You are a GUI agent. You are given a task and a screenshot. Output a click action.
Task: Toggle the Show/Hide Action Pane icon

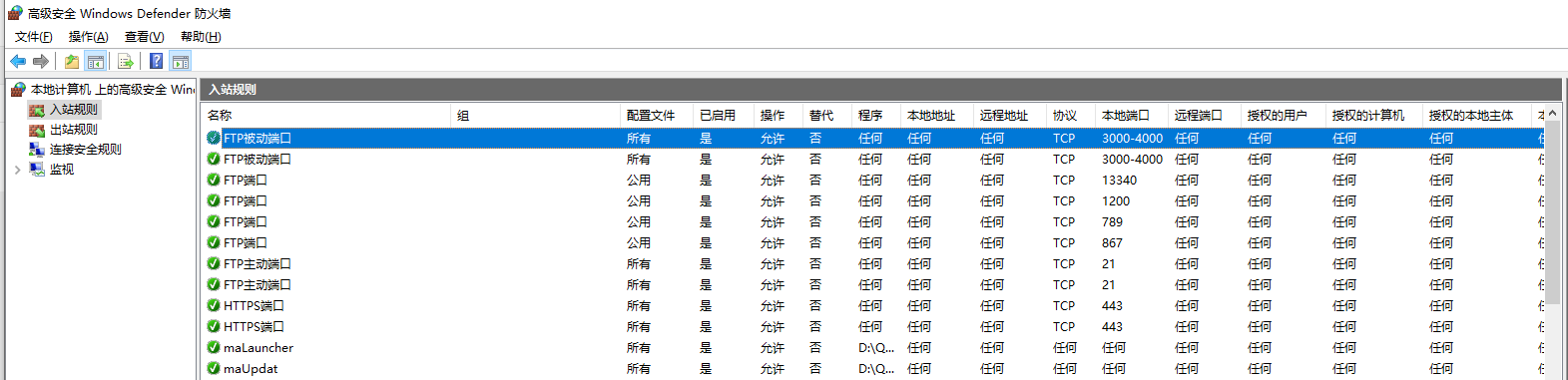[181, 61]
